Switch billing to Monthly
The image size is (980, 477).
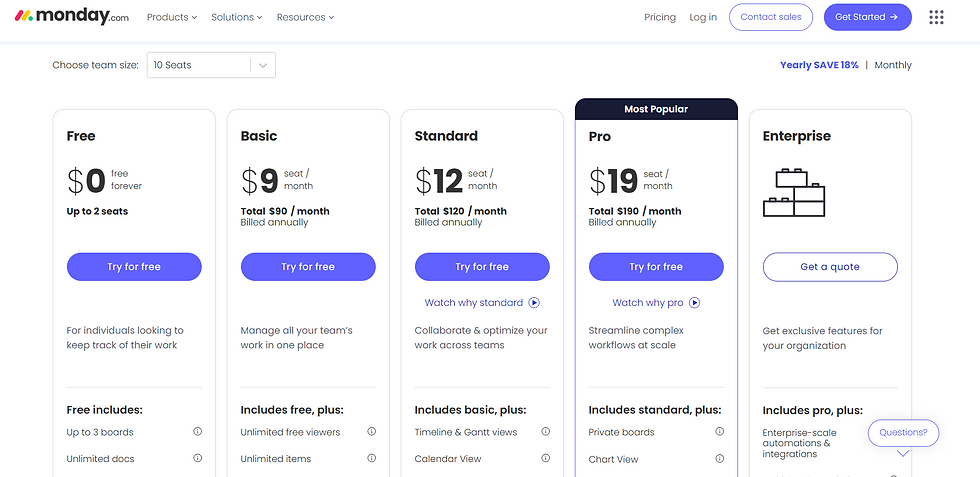pyautogui.click(x=892, y=65)
